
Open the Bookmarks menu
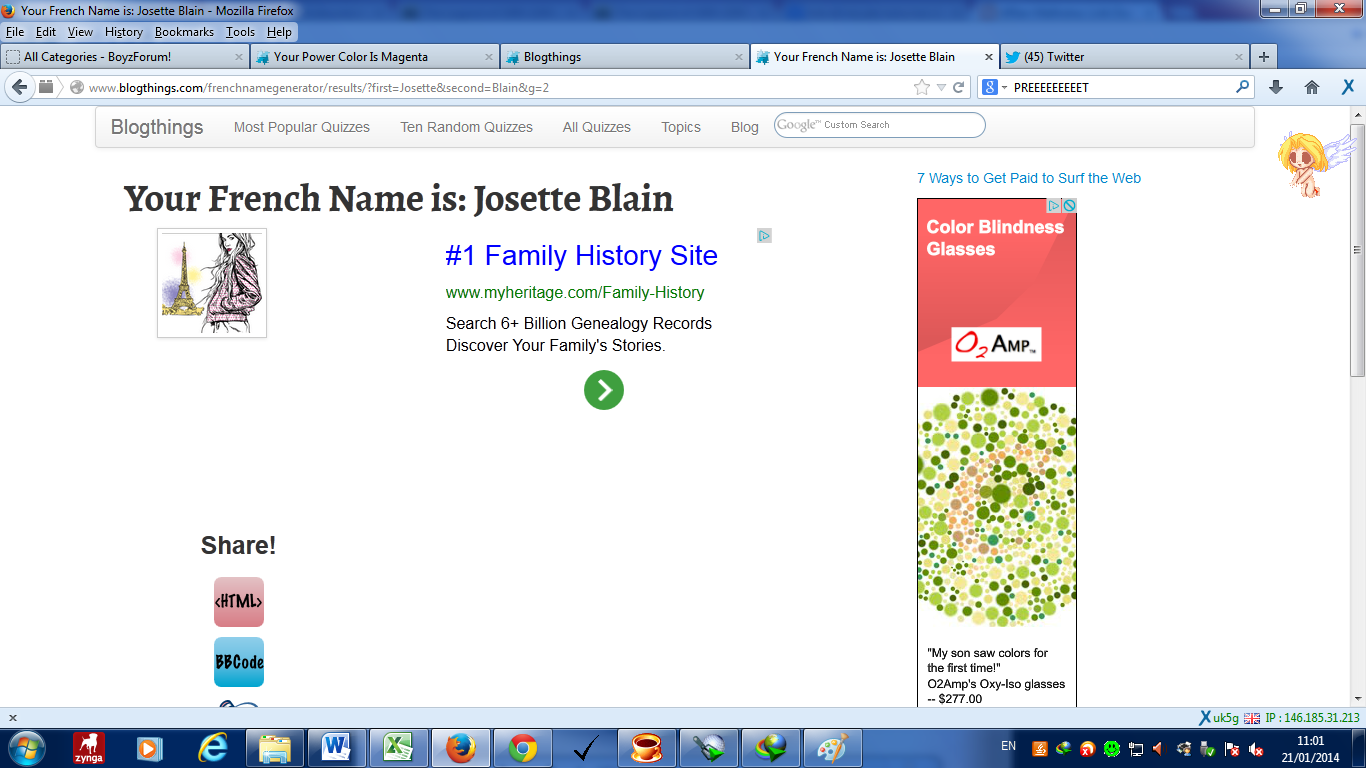pyautogui.click(x=184, y=32)
